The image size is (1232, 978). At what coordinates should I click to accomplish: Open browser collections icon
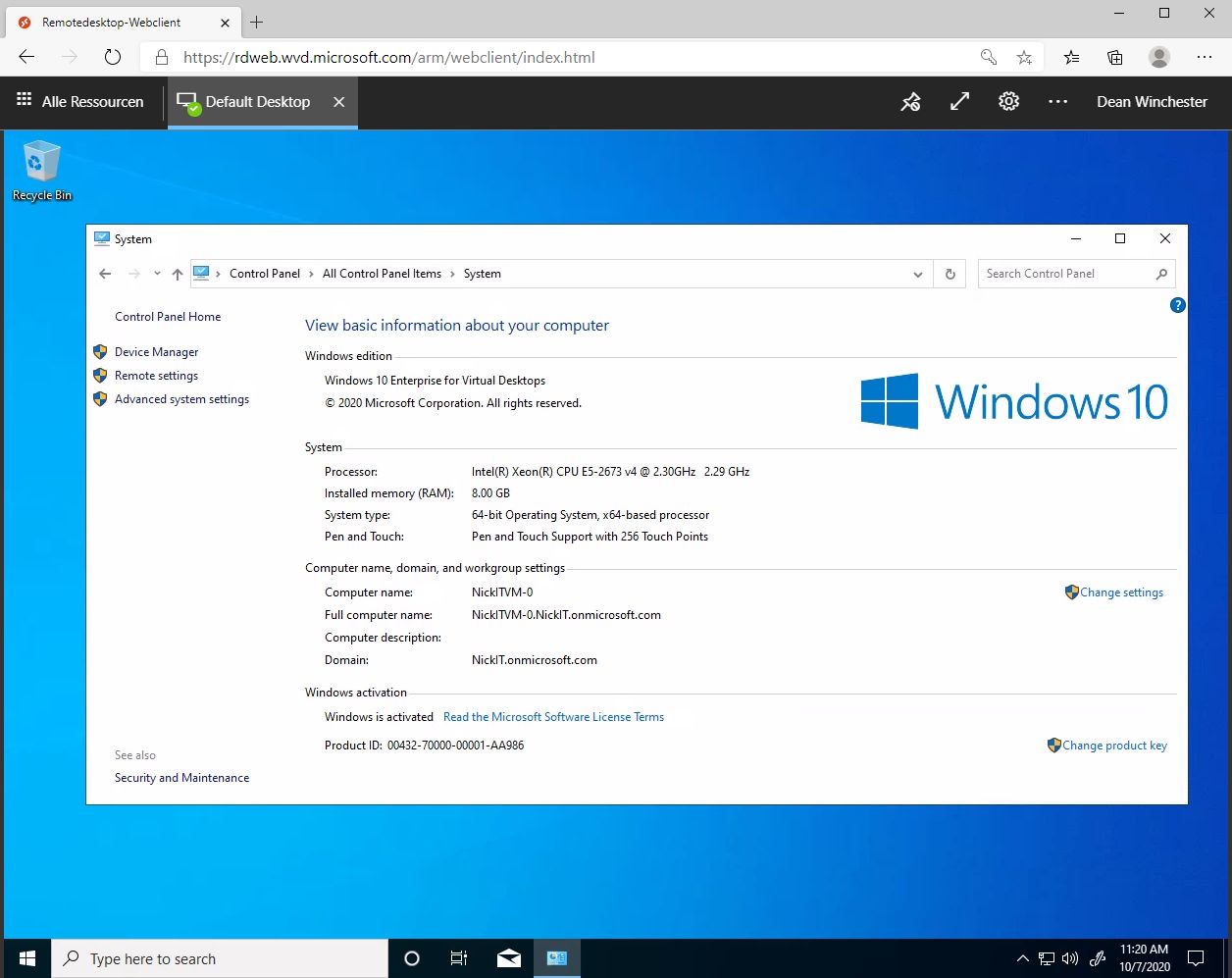pos(1115,57)
